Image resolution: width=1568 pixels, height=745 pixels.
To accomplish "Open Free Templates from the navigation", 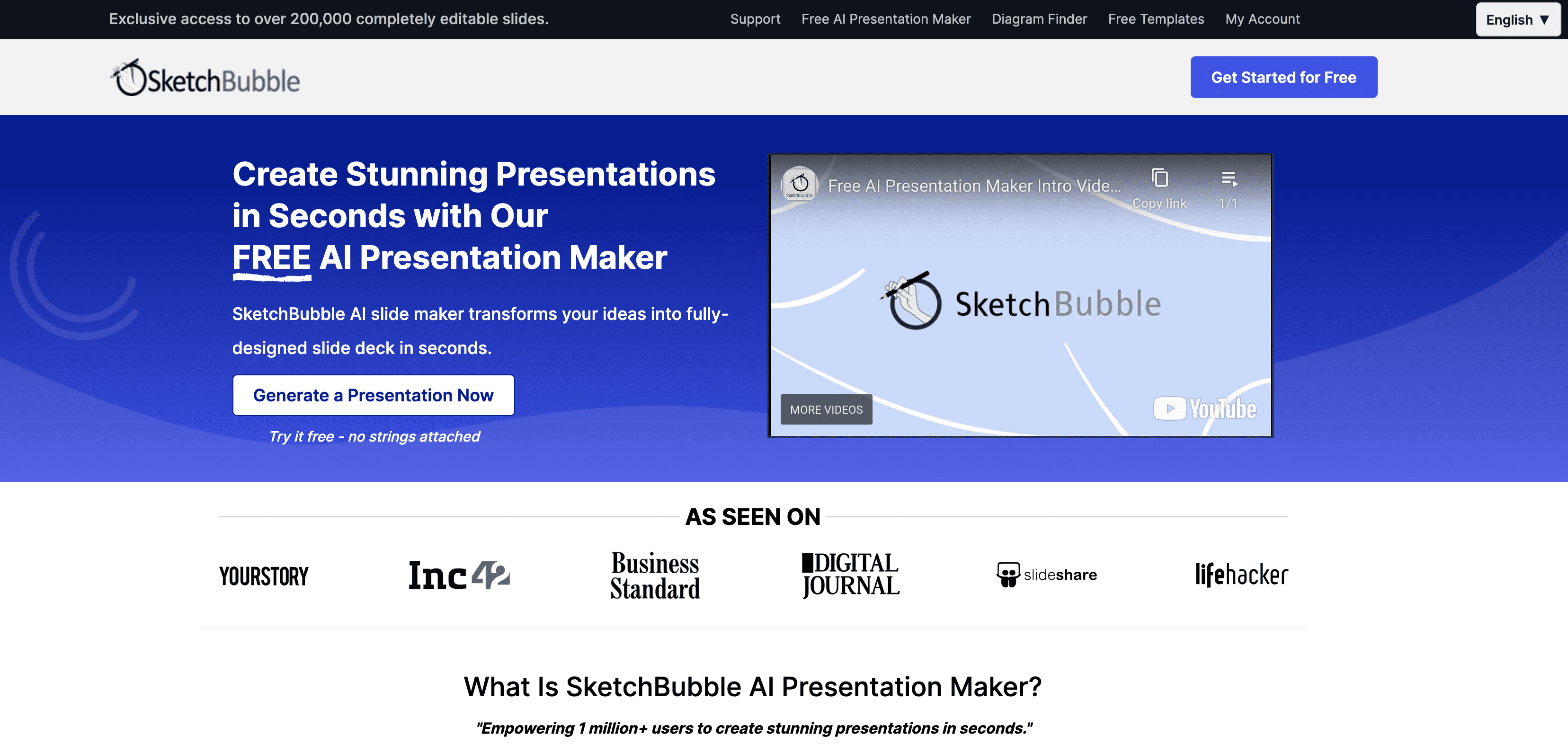I will [x=1155, y=19].
